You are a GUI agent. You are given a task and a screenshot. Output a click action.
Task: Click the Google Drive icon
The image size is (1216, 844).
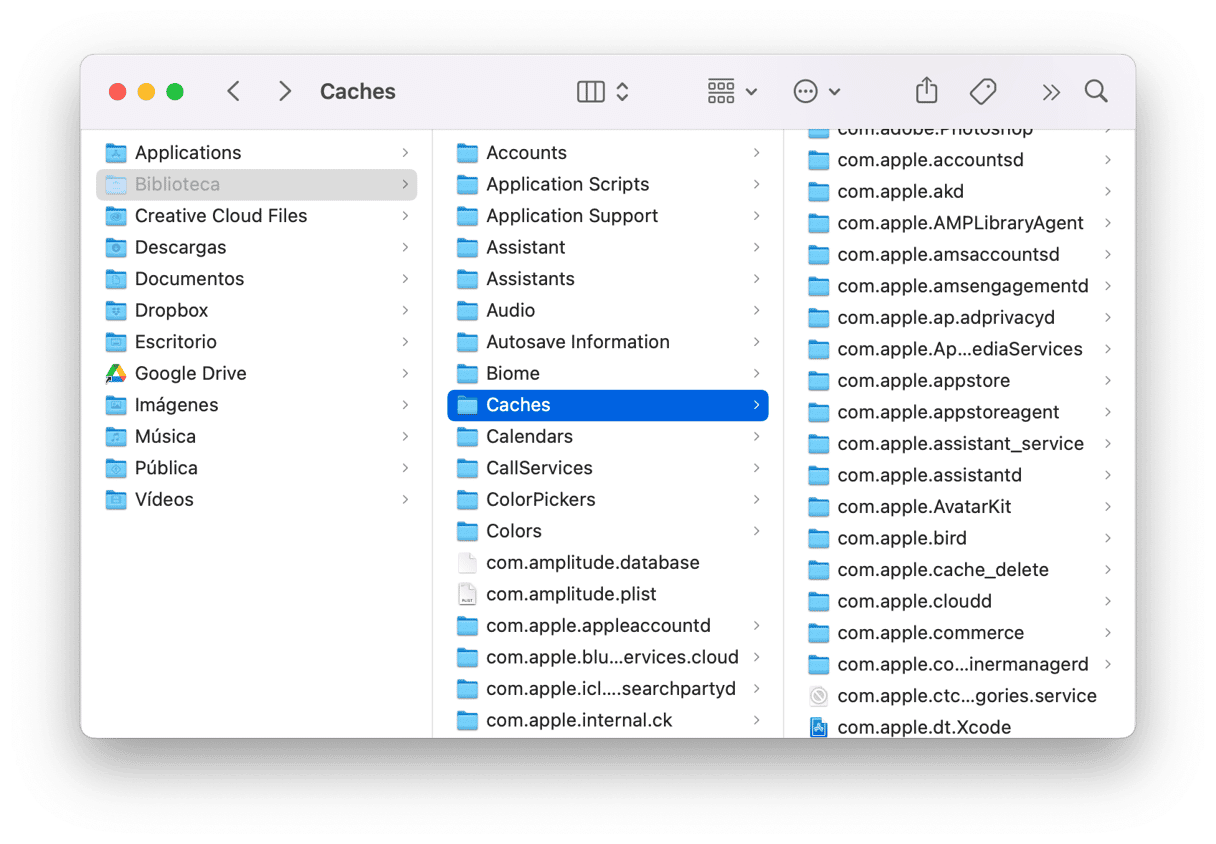pos(117,373)
